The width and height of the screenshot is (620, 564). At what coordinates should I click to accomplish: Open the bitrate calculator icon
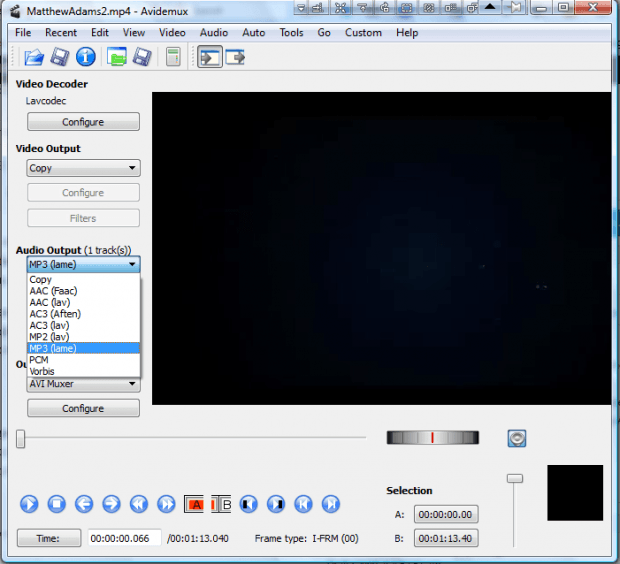(173, 57)
